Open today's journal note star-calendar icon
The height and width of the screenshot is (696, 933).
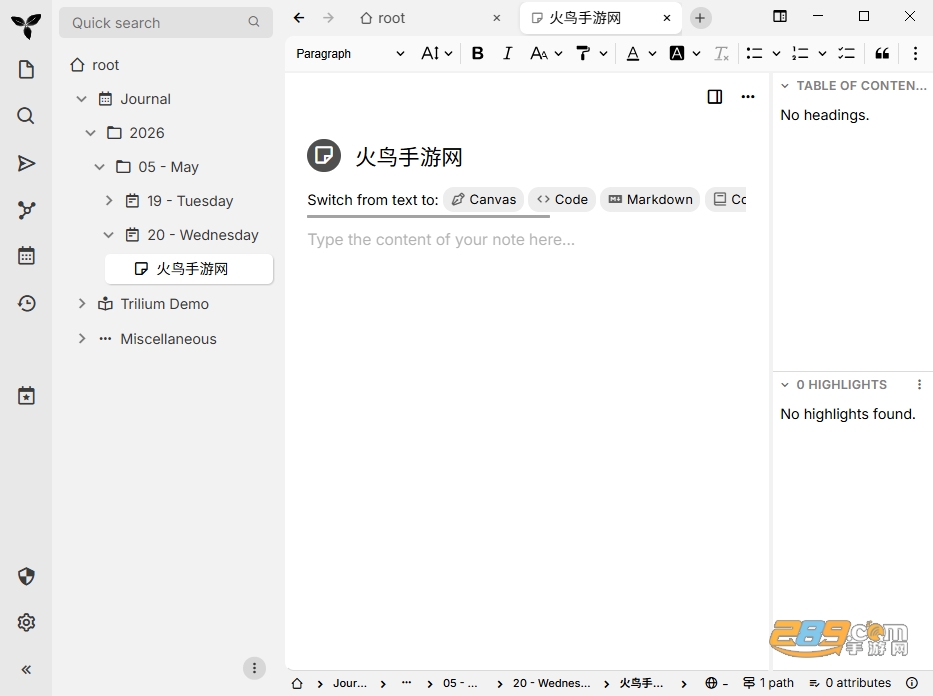(26, 396)
